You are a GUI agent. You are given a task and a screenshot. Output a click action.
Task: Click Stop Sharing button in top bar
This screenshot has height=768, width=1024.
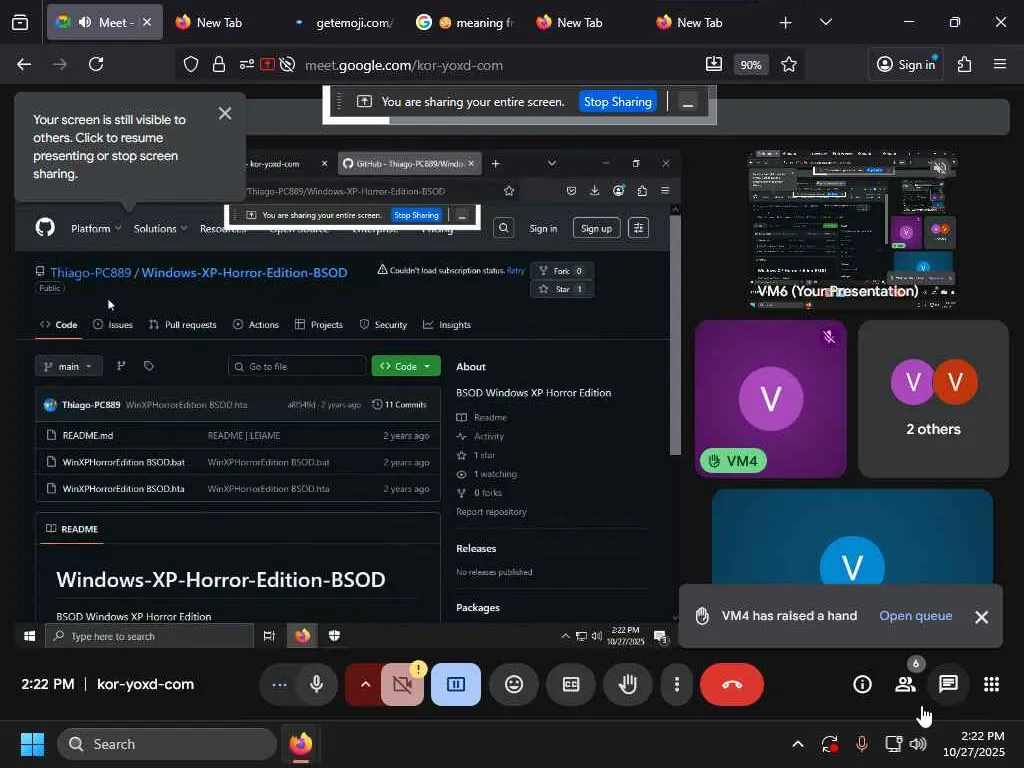pyautogui.click(x=617, y=102)
